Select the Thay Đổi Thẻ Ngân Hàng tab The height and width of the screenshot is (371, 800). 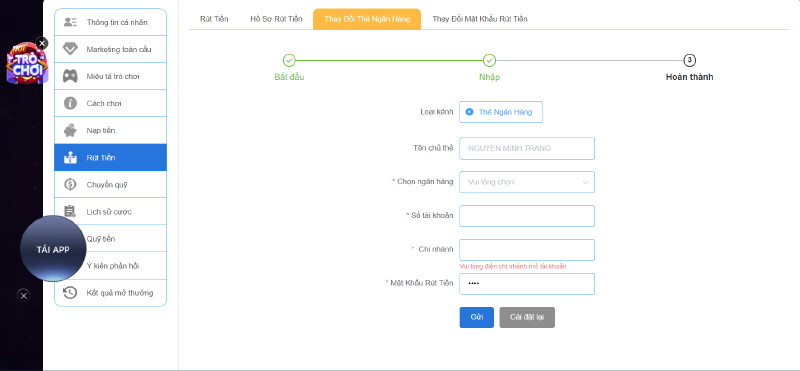[x=367, y=19]
